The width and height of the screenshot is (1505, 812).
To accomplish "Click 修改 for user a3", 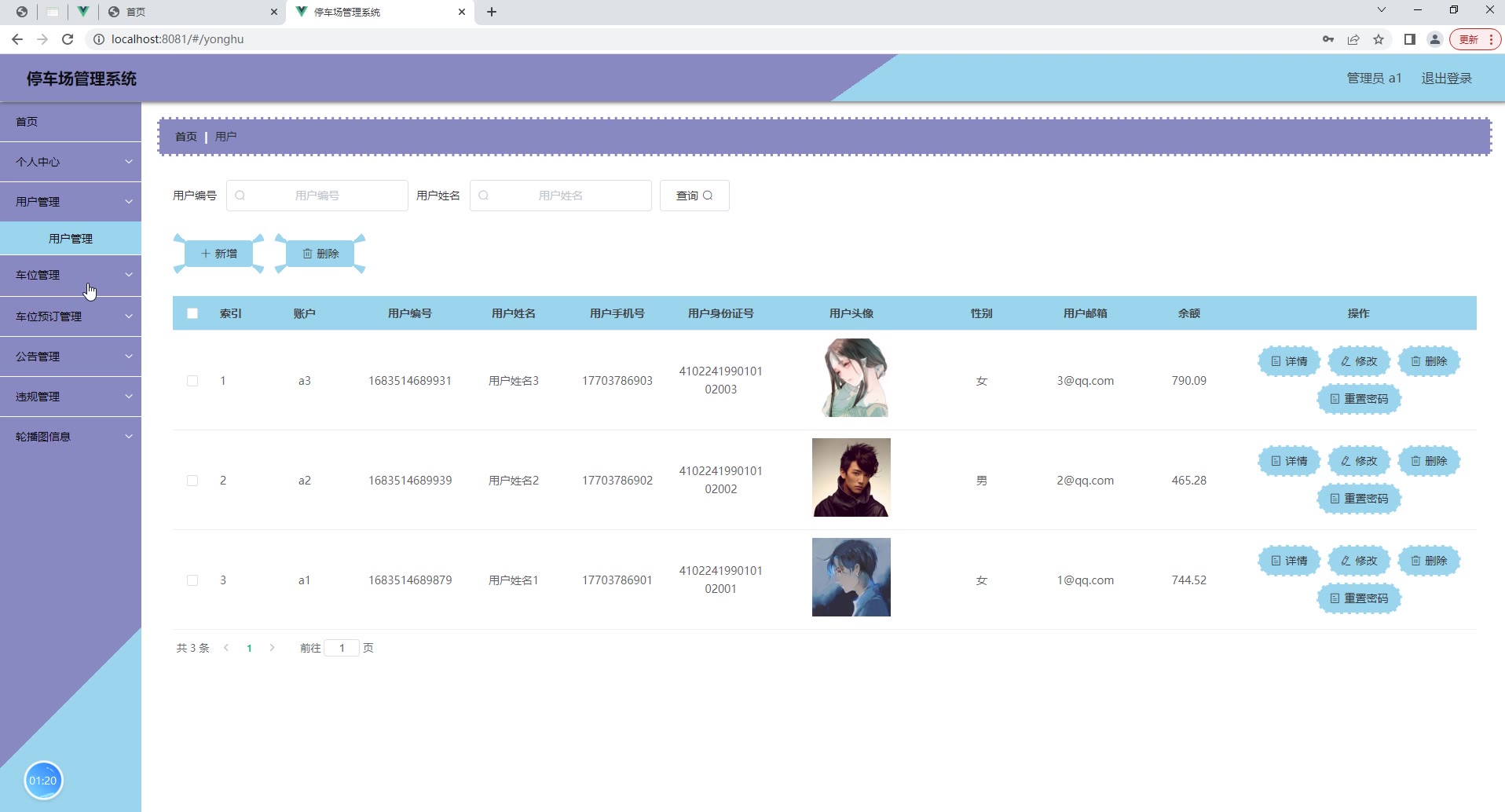I will point(1359,361).
